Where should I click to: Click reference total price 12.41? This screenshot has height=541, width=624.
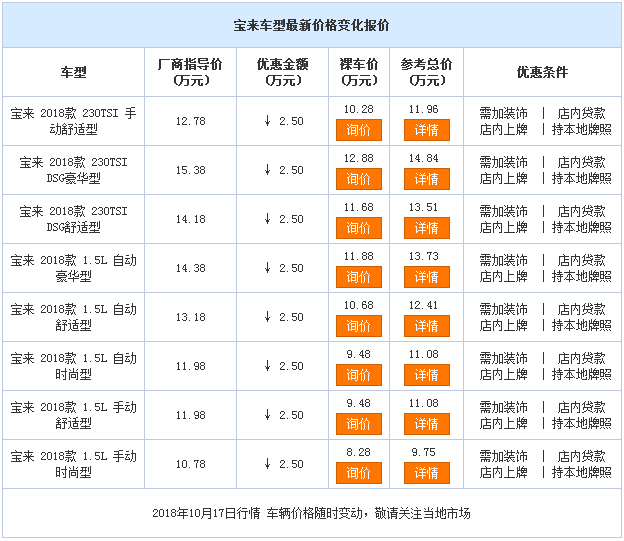423,305
